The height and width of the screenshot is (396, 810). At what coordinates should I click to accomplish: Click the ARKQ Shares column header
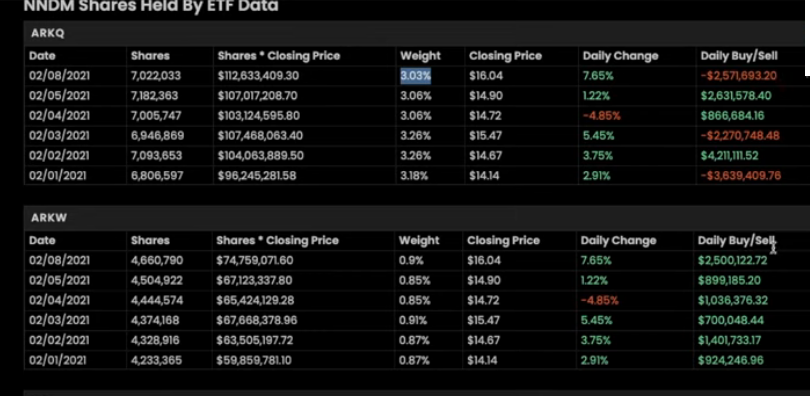coord(150,56)
